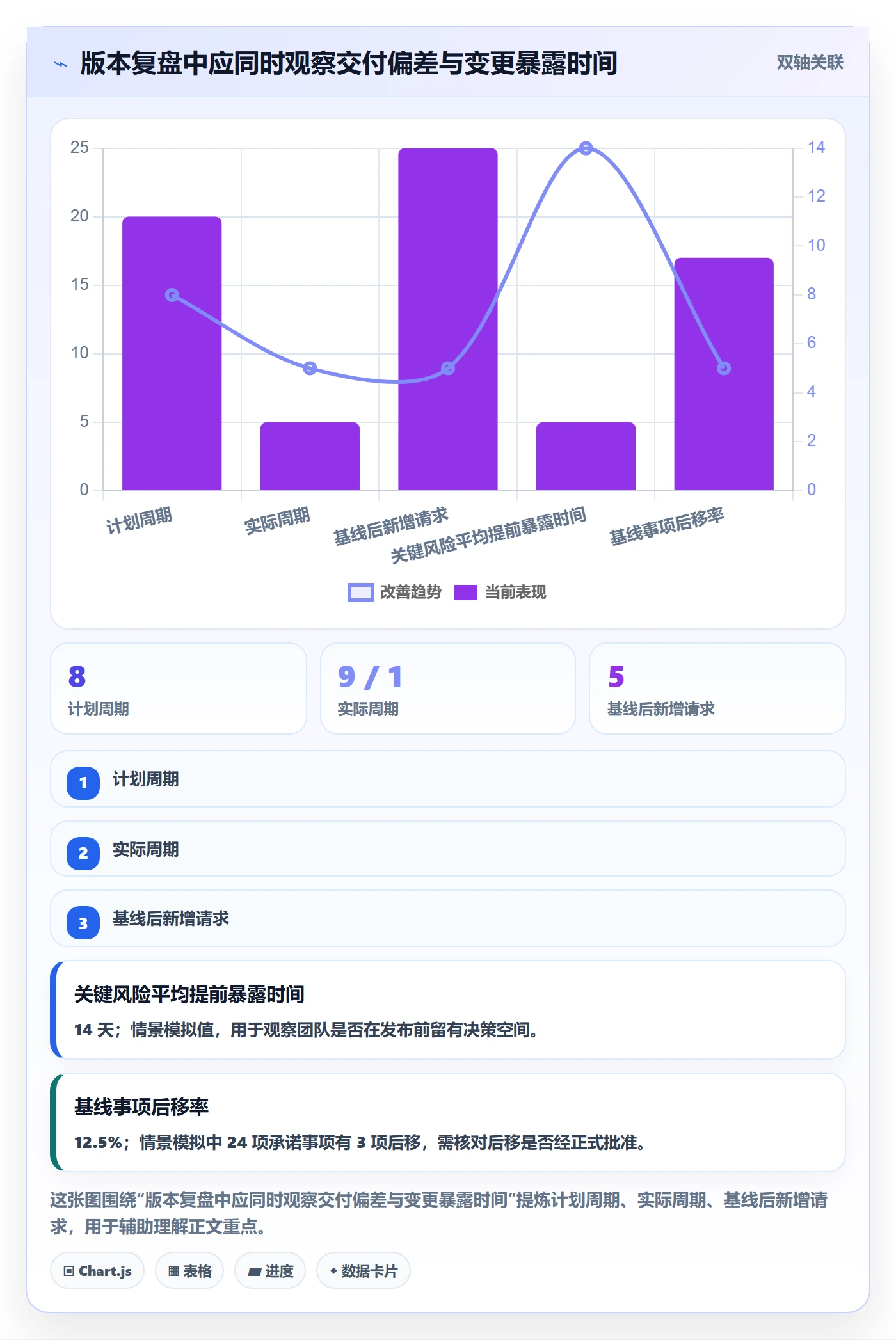Viewport: 896px width, 1340px height.
Task: Select list row 3 基线后新增请求 label
Action: tap(171, 919)
